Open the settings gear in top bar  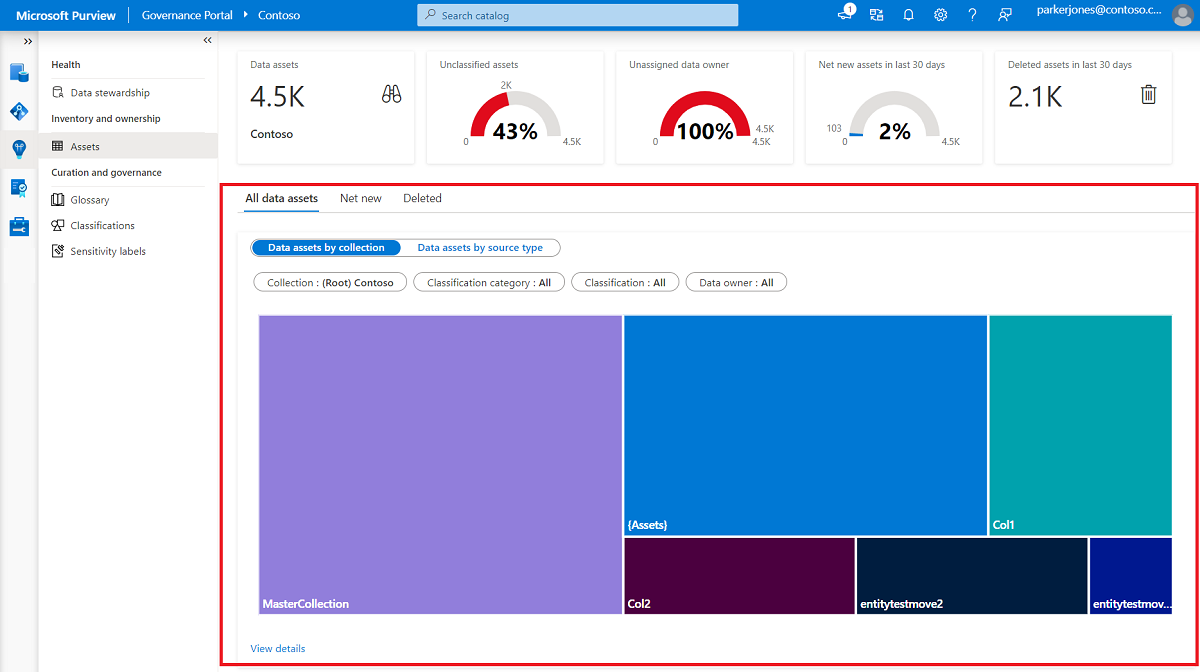click(940, 15)
